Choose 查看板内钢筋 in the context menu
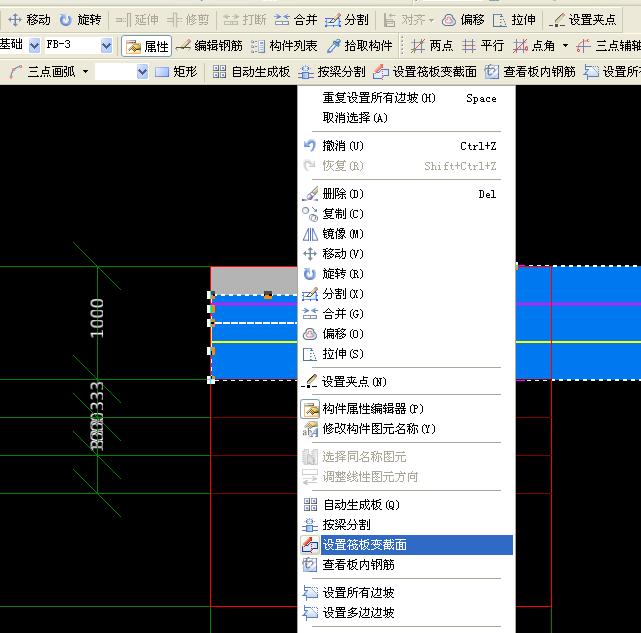This screenshot has height=633, width=641. [407, 565]
